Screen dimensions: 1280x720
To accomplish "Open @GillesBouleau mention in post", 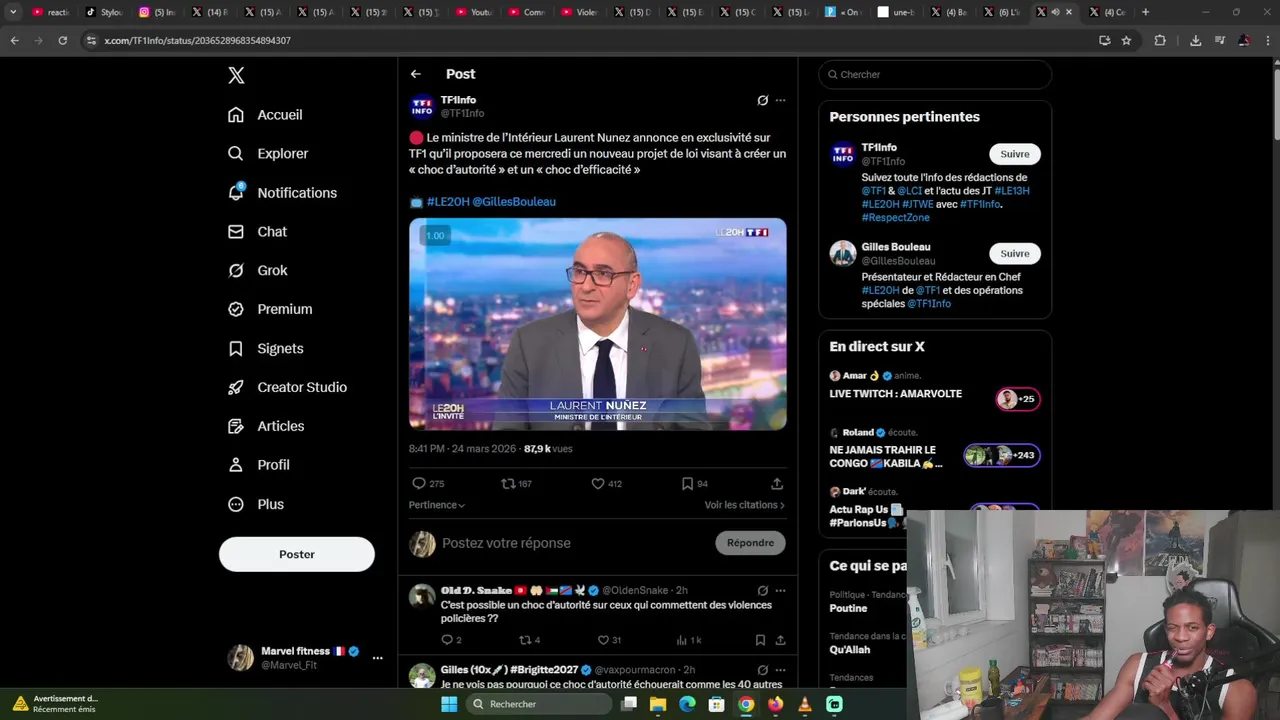I will (x=514, y=202).
